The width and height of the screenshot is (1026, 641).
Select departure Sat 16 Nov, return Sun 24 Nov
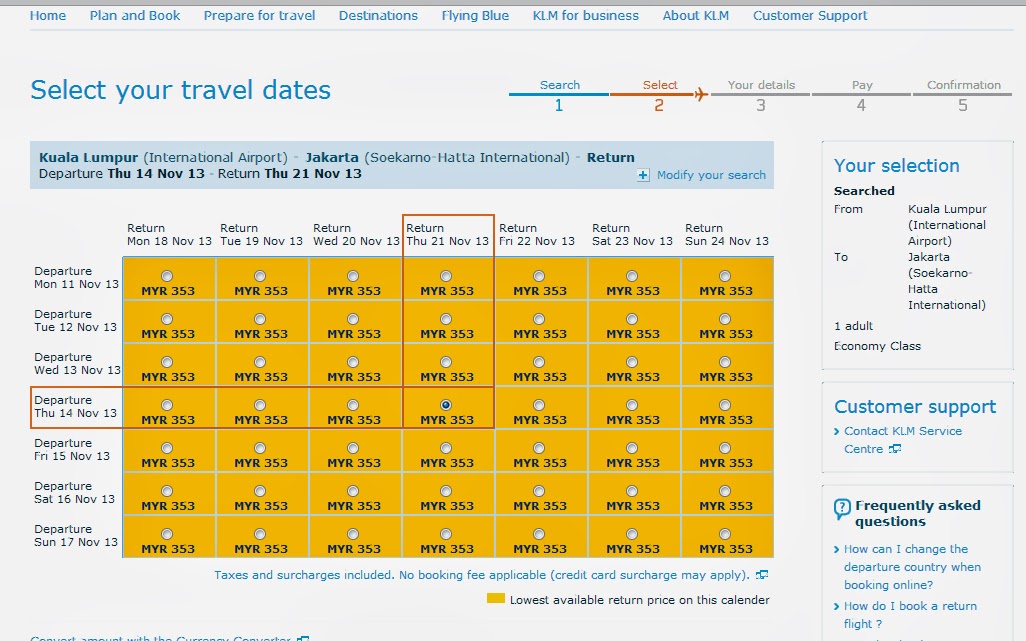click(x=725, y=491)
